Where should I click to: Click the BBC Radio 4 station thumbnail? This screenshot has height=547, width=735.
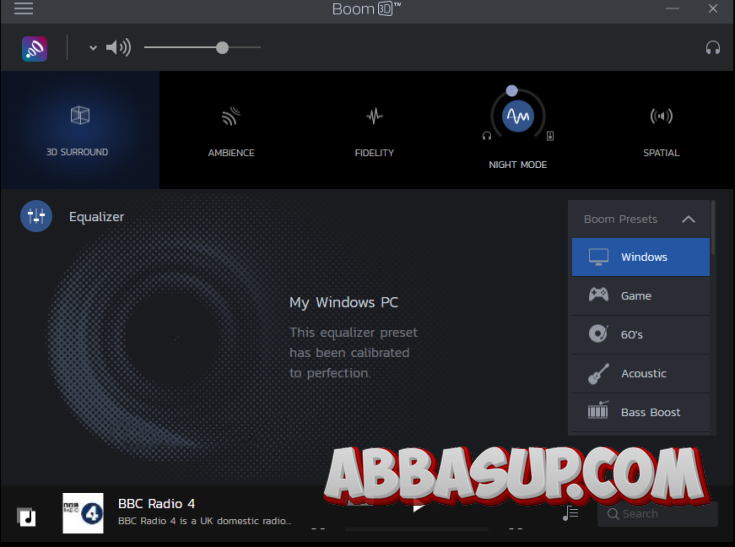(x=83, y=513)
